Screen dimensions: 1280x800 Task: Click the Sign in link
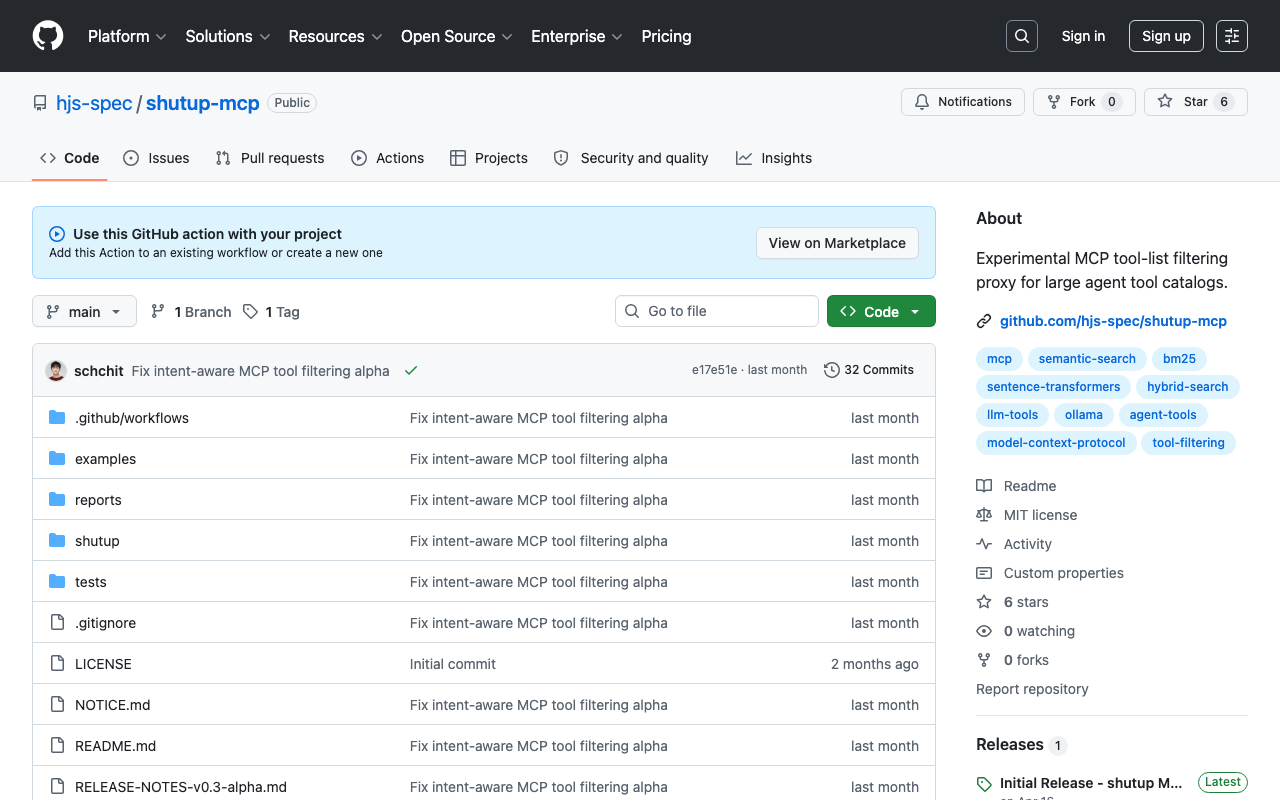(1083, 36)
